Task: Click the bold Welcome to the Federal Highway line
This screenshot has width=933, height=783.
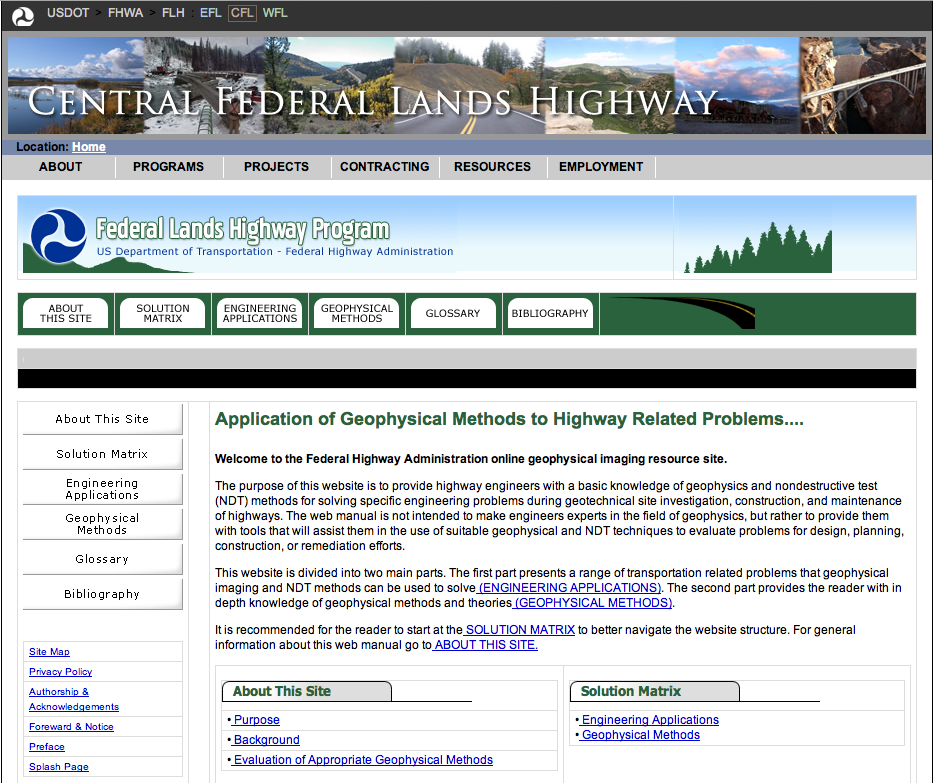Action: pyautogui.click(x=471, y=459)
